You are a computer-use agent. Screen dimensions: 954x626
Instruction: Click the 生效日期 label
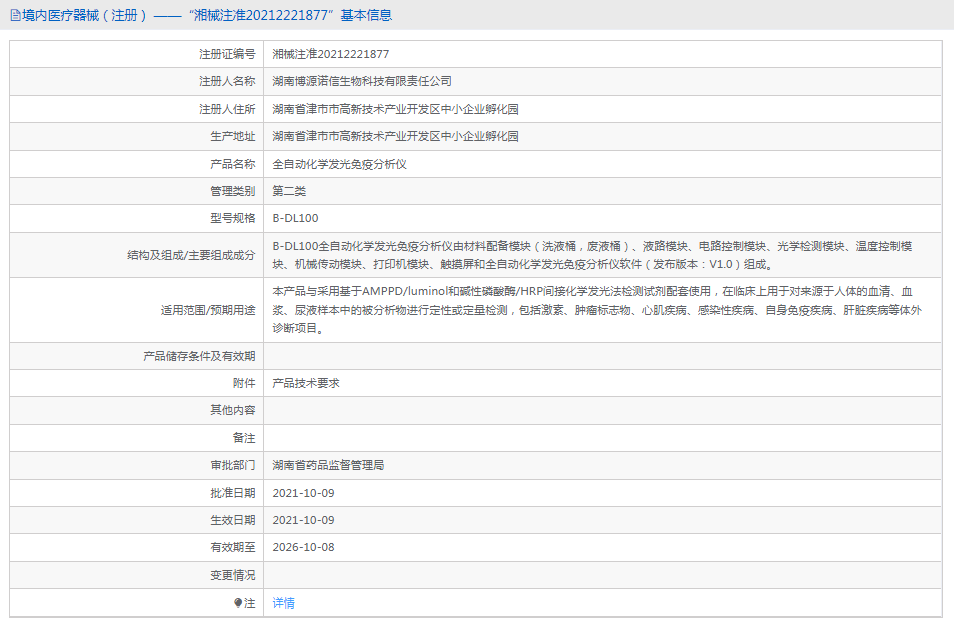click(x=232, y=520)
